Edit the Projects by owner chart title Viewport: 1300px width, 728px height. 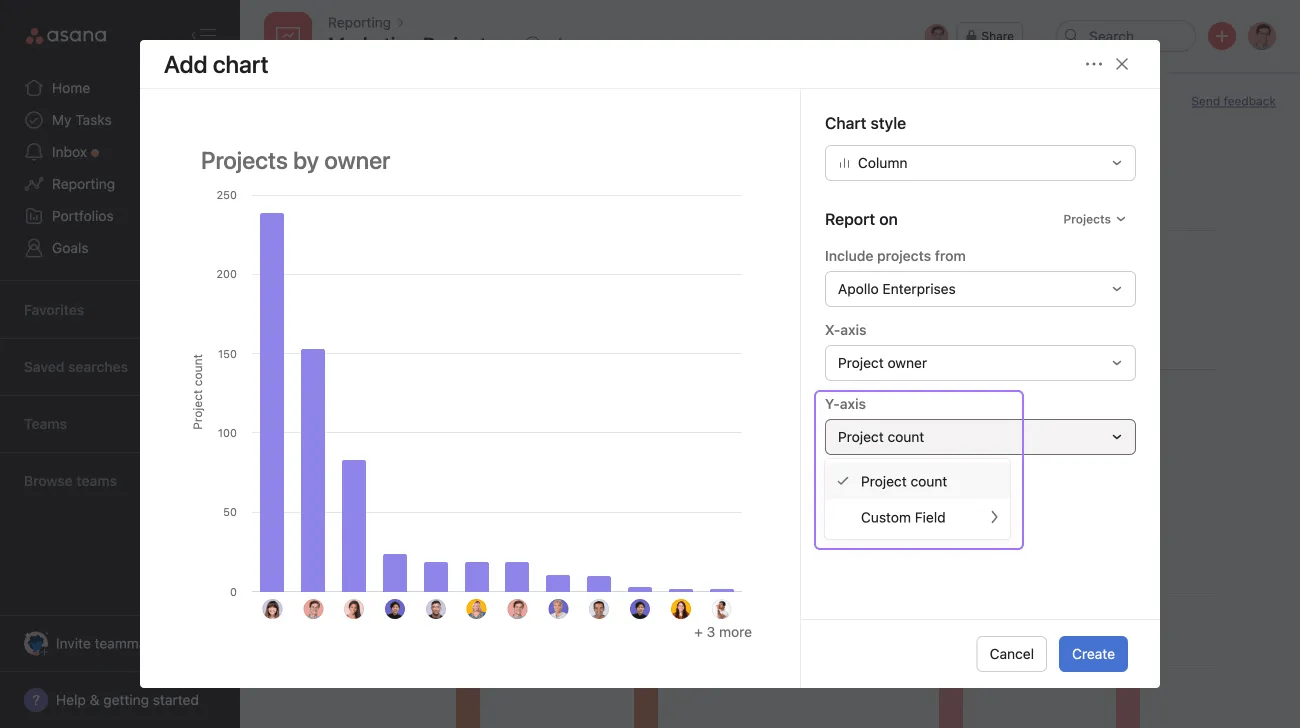[295, 161]
